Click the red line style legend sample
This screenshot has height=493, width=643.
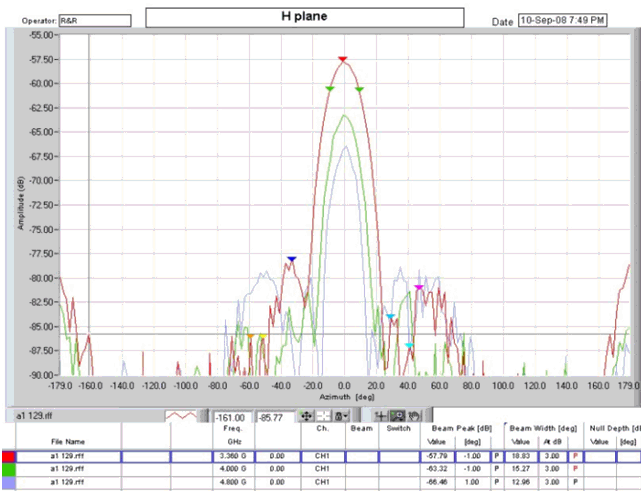tap(181, 415)
